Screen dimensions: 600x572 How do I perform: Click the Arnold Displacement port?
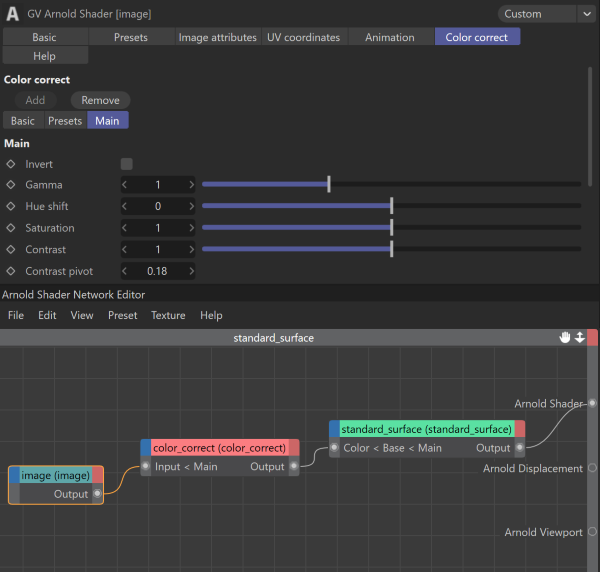[x=592, y=468]
